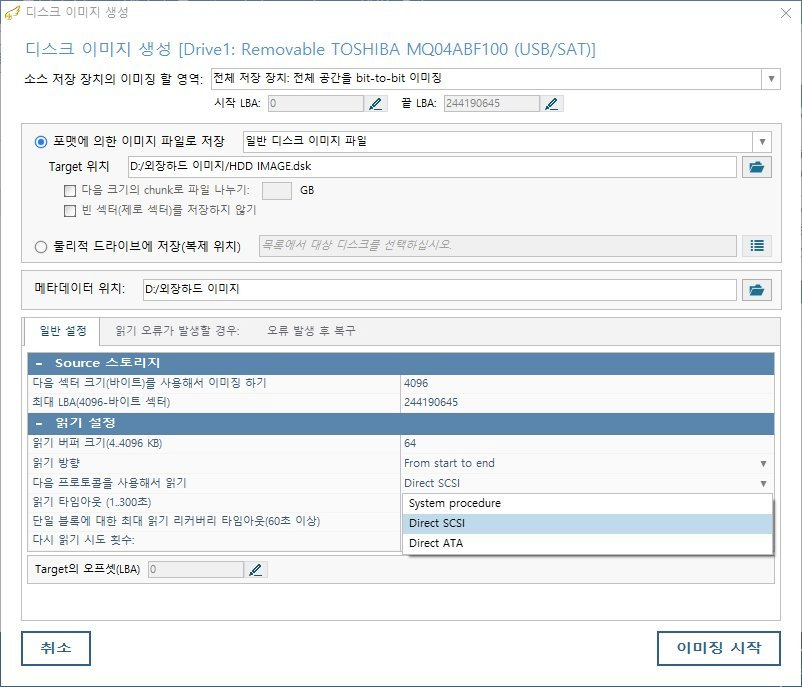
Task: Choose Direct SCSI from protocol list
Action: click(x=587, y=523)
